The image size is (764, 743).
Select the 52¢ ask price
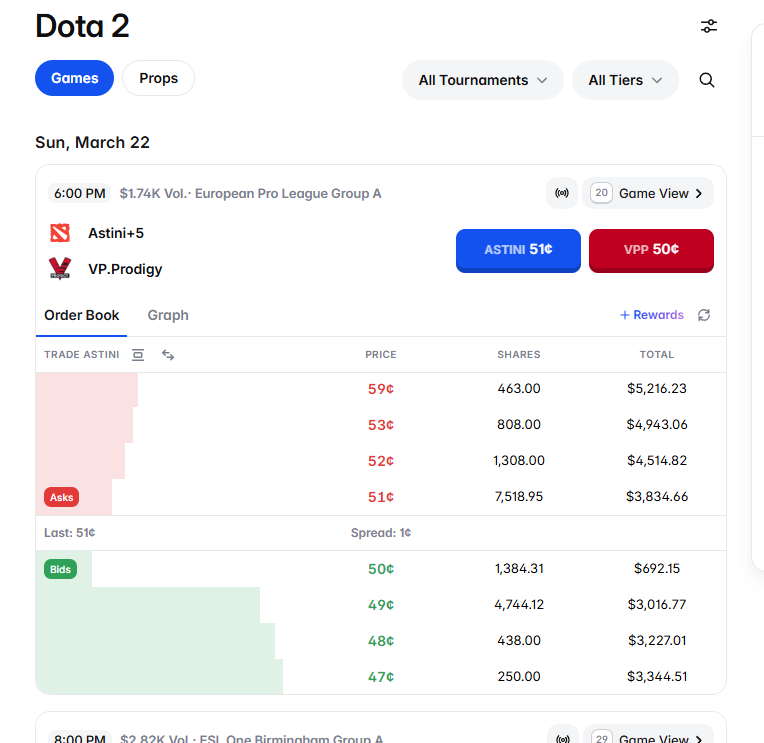tap(381, 461)
